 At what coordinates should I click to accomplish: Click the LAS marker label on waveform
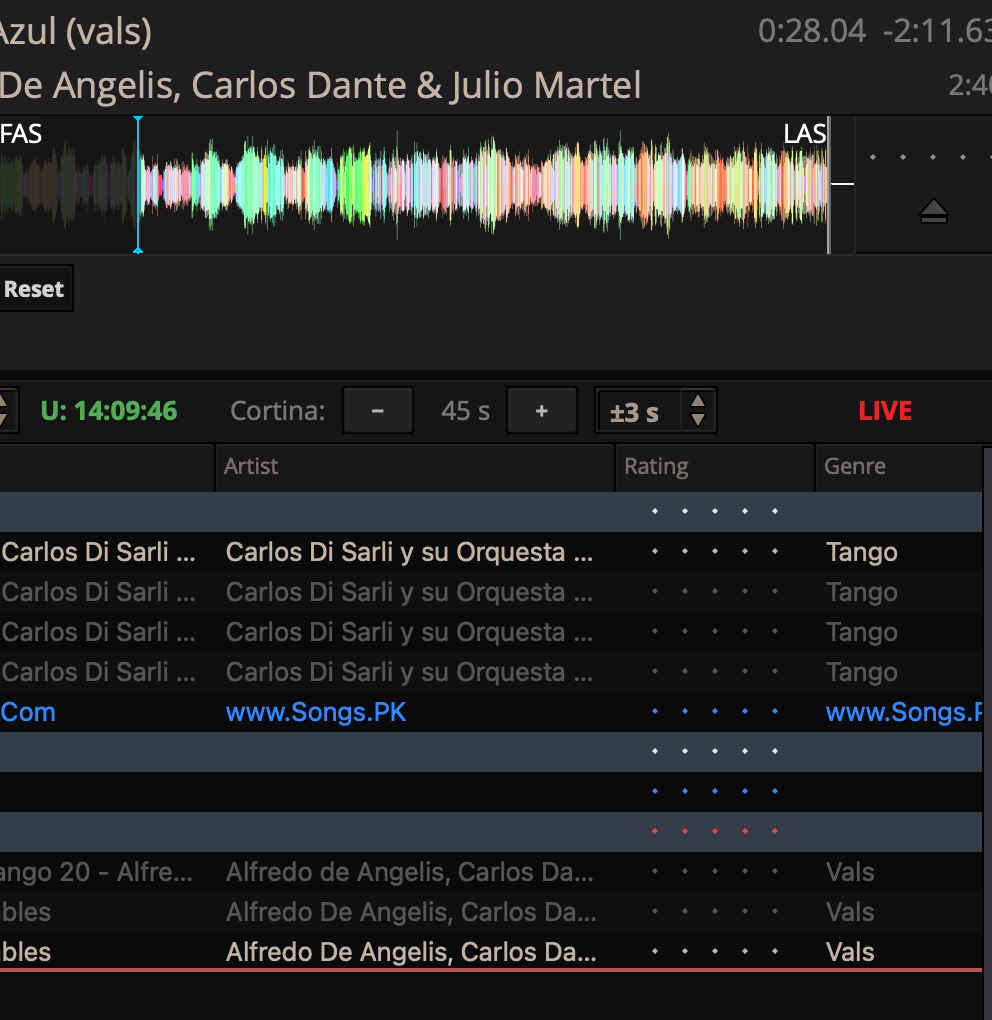click(805, 134)
